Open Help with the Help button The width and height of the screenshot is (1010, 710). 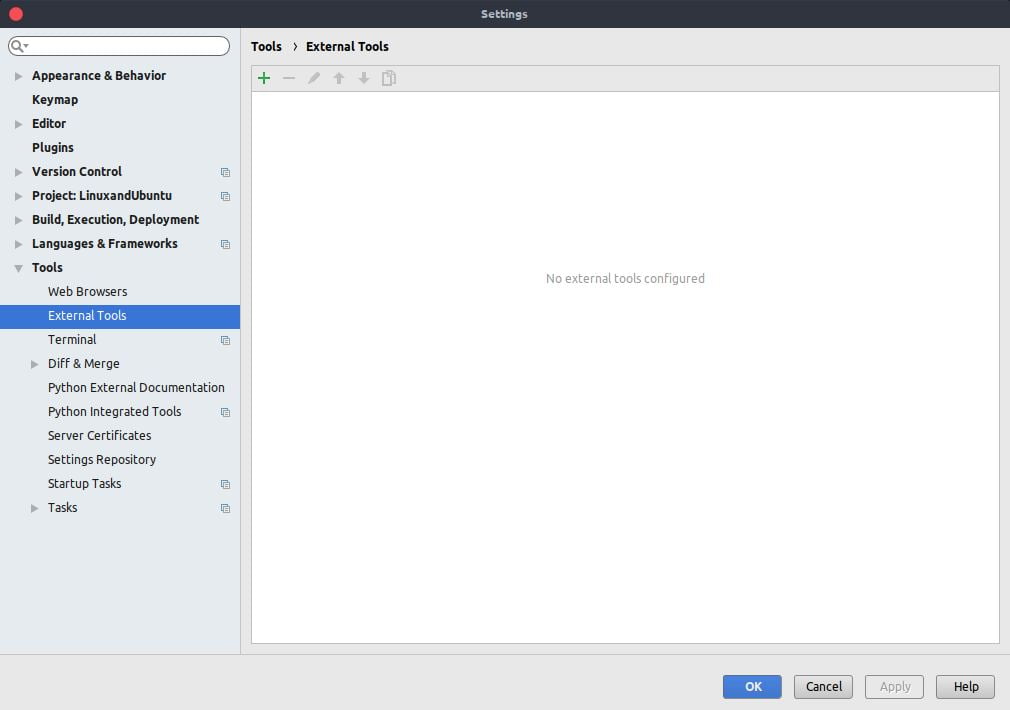(x=964, y=687)
